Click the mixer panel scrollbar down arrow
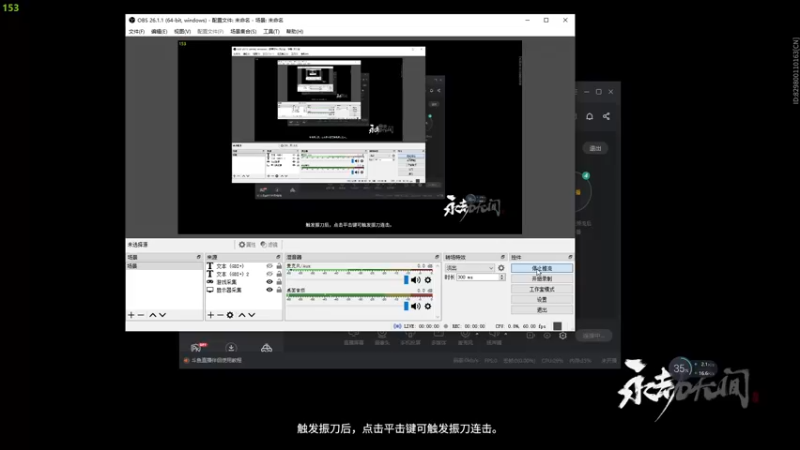Viewport: 800px width, 450px height. coord(438,317)
